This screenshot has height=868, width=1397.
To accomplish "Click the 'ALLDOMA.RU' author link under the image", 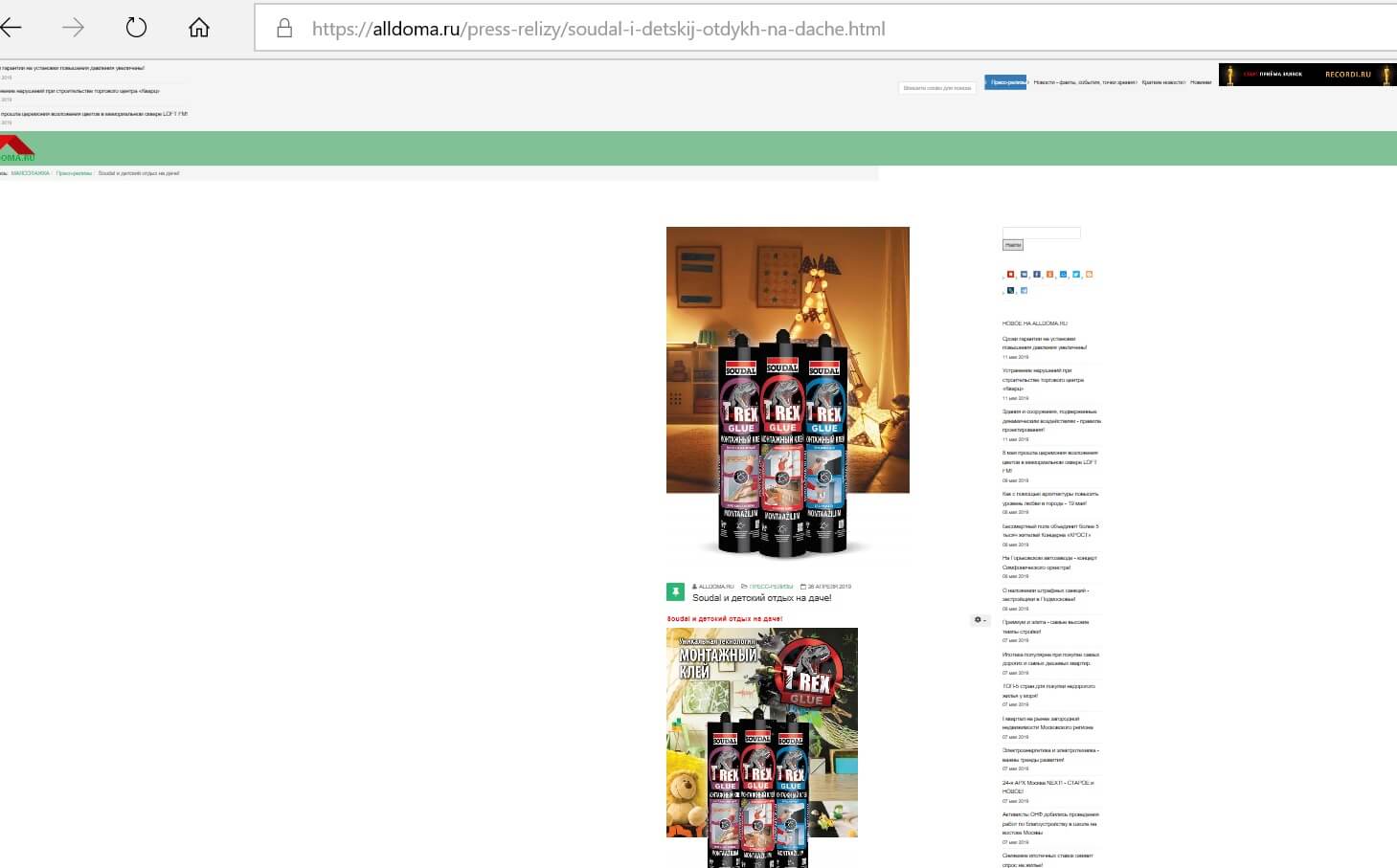I will point(715,587).
